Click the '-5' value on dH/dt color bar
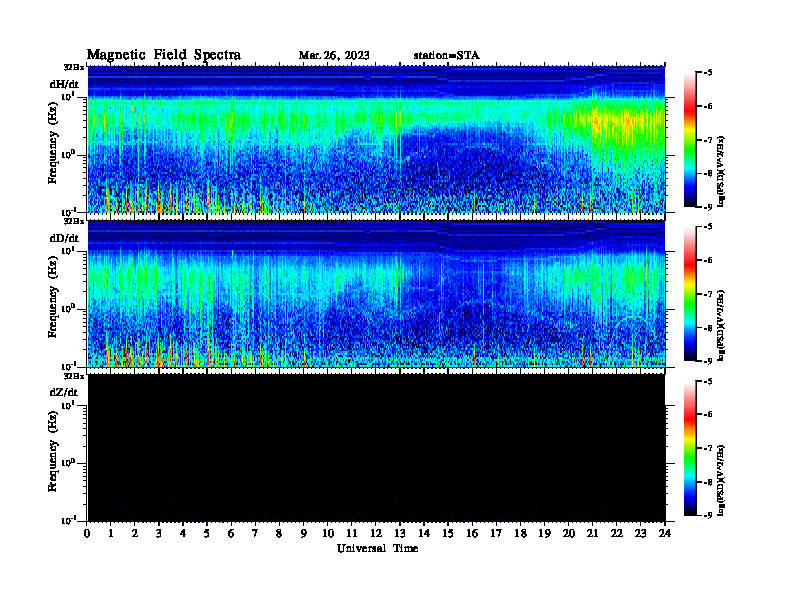This screenshot has width=792, height=612. [708, 73]
